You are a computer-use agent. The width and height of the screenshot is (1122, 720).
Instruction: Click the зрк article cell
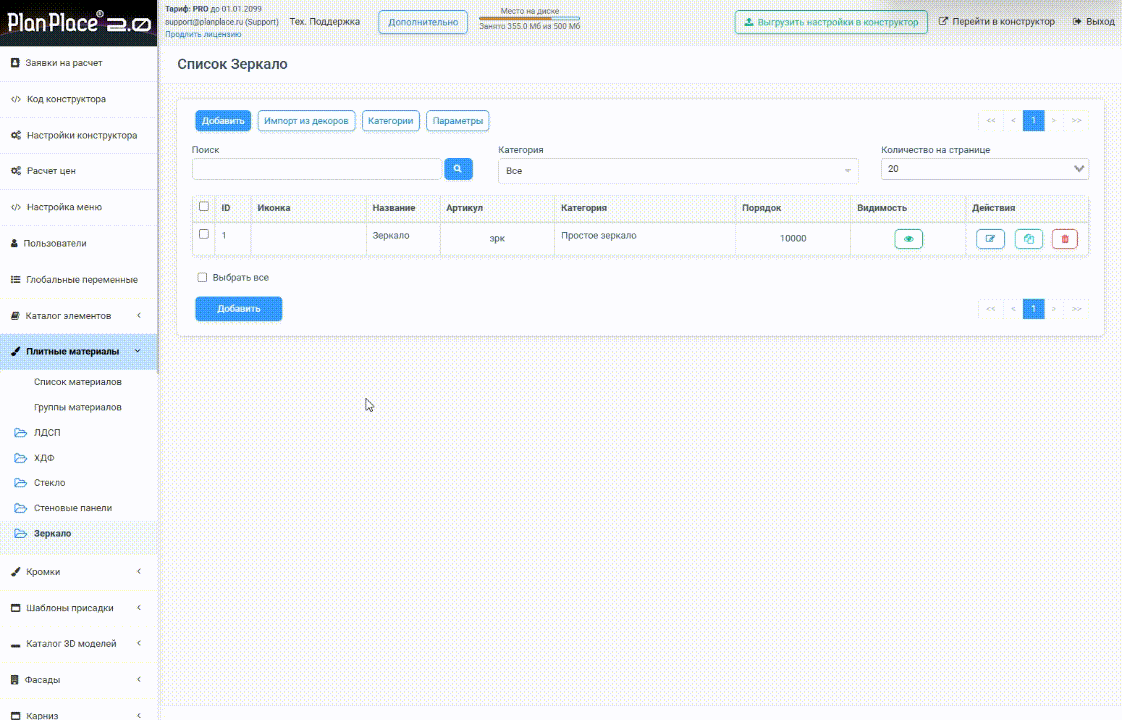(497, 238)
